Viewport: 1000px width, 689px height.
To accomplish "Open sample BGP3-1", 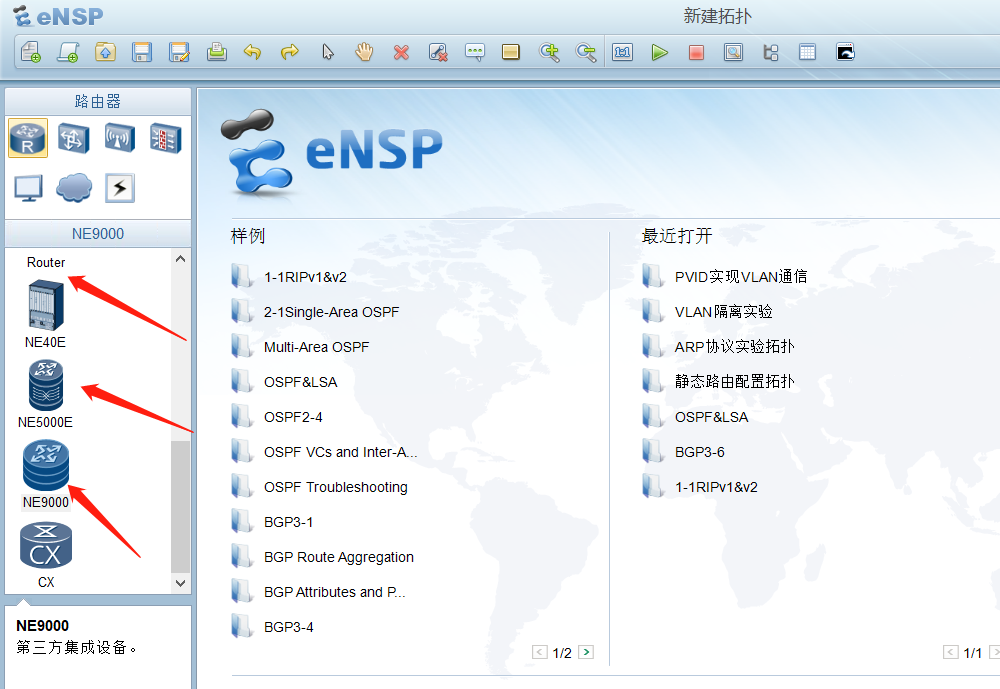I will click(x=288, y=522).
